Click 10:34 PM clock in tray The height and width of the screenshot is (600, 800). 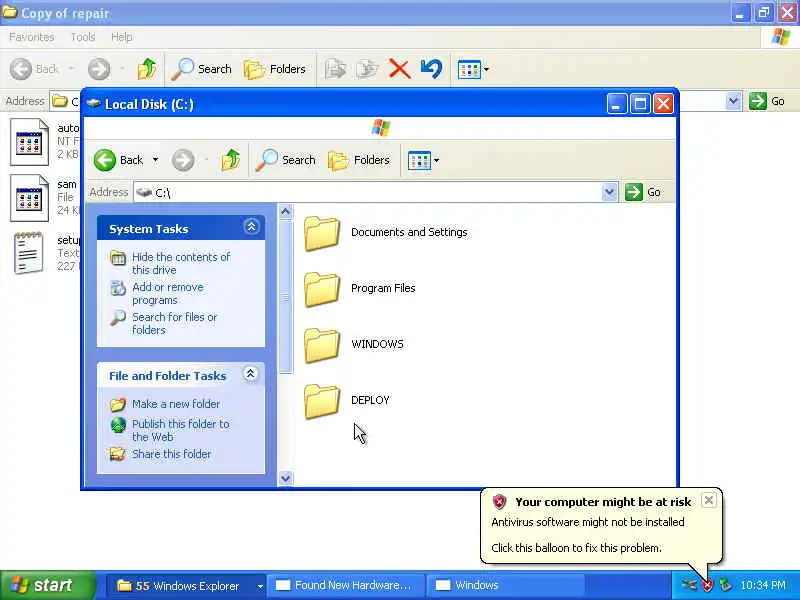point(763,585)
